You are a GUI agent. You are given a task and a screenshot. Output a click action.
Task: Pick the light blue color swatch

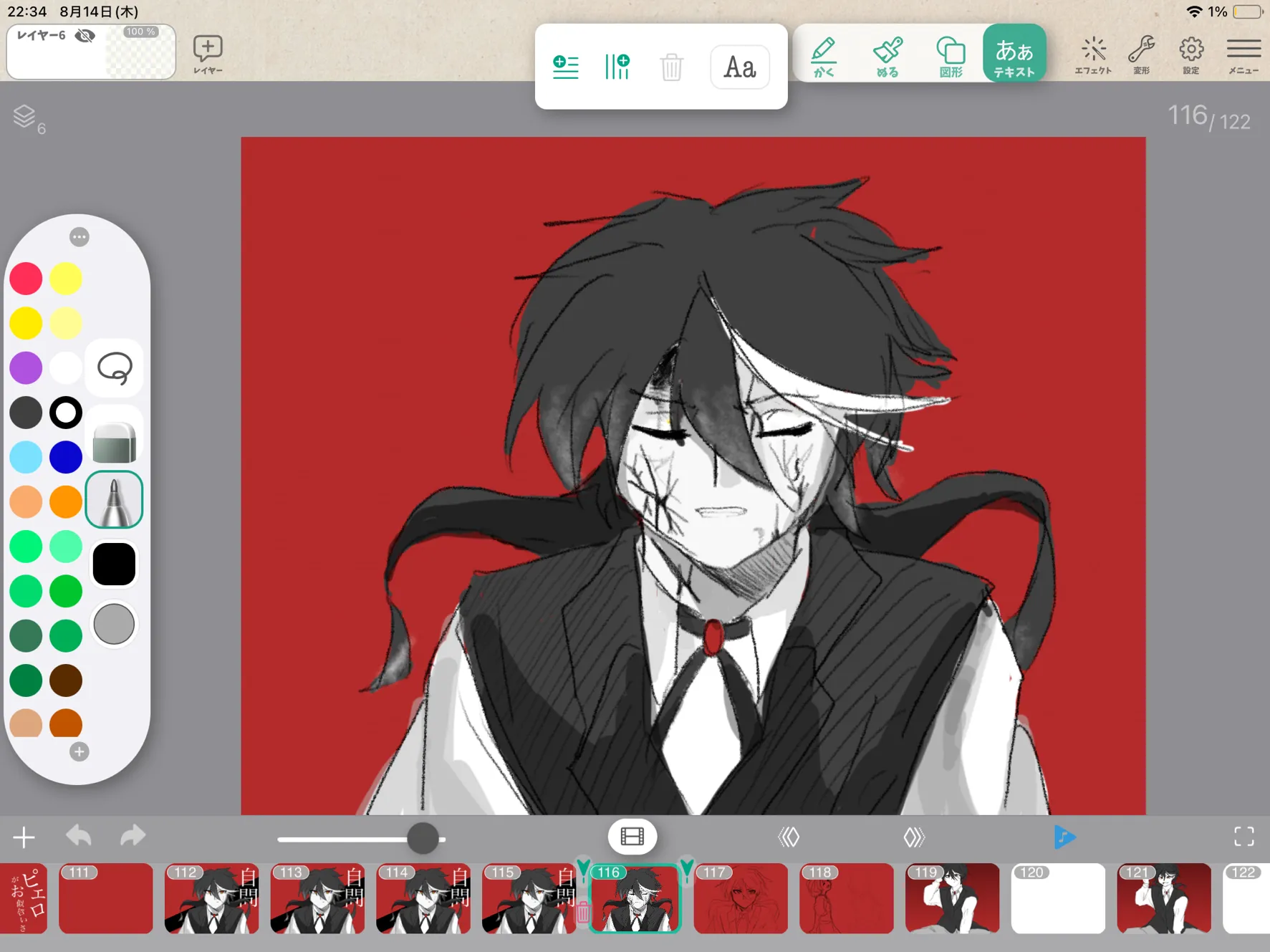tap(26, 457)
